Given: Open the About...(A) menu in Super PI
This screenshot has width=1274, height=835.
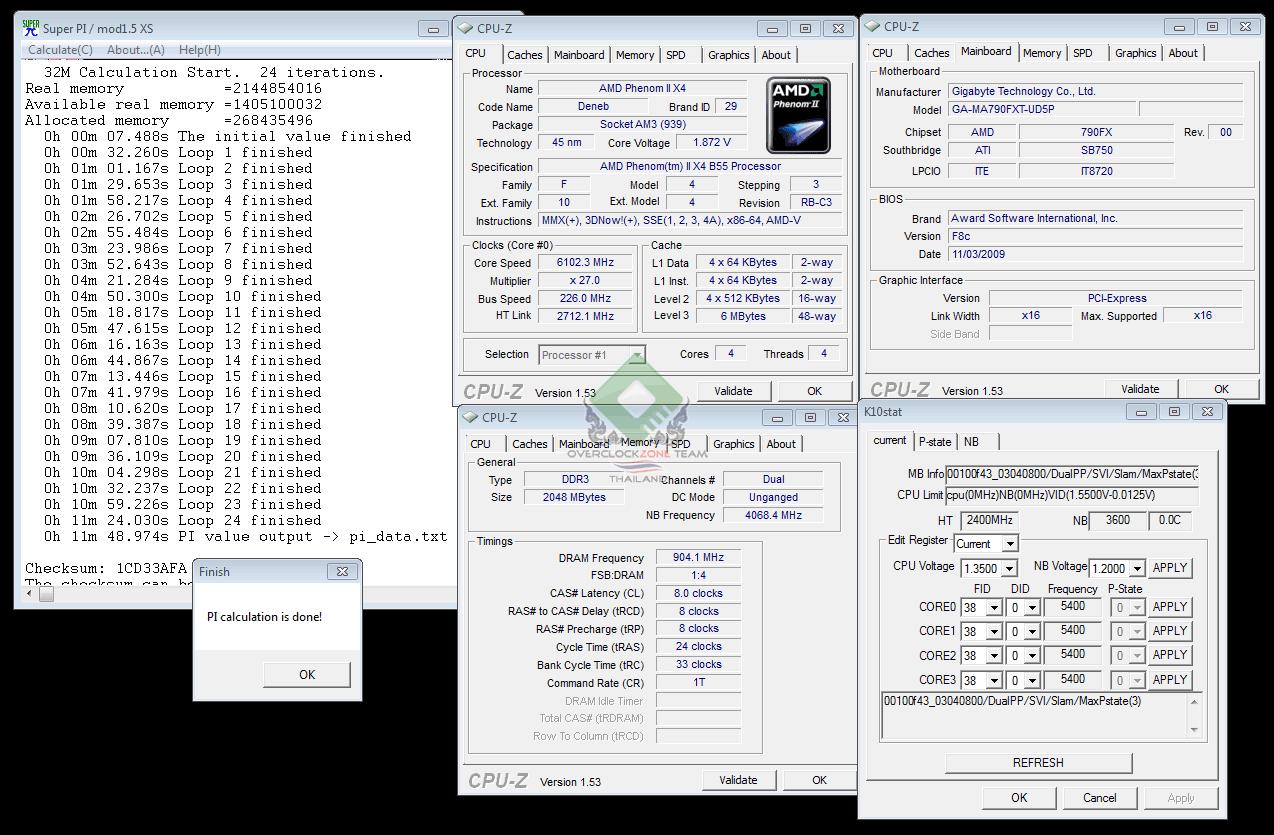Looking at the screenshot, I should [136, 49].
